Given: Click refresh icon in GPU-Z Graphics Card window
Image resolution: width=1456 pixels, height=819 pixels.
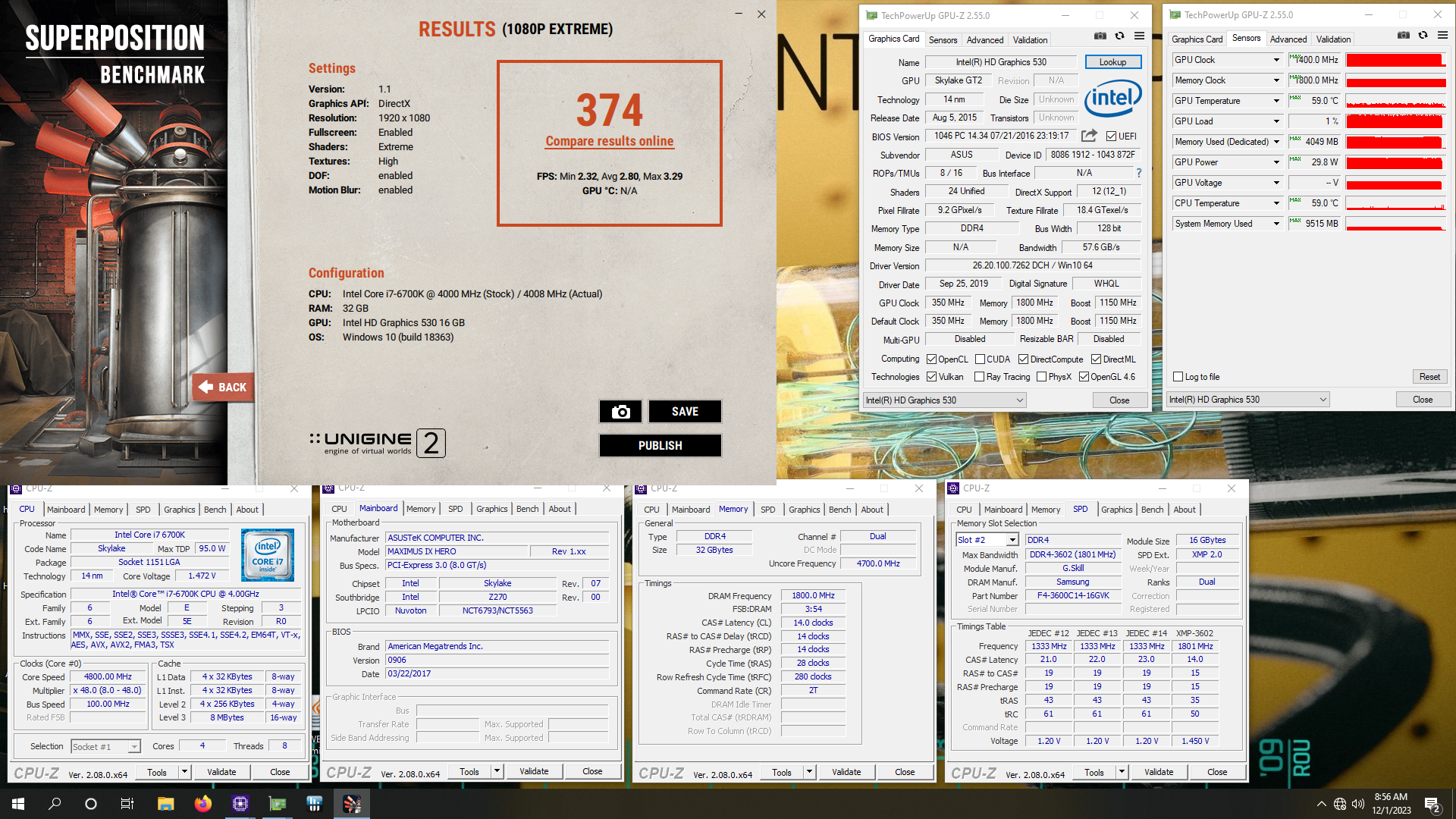Looking at the screenshot, I should pyautogui.click(x=1119, y=36).
